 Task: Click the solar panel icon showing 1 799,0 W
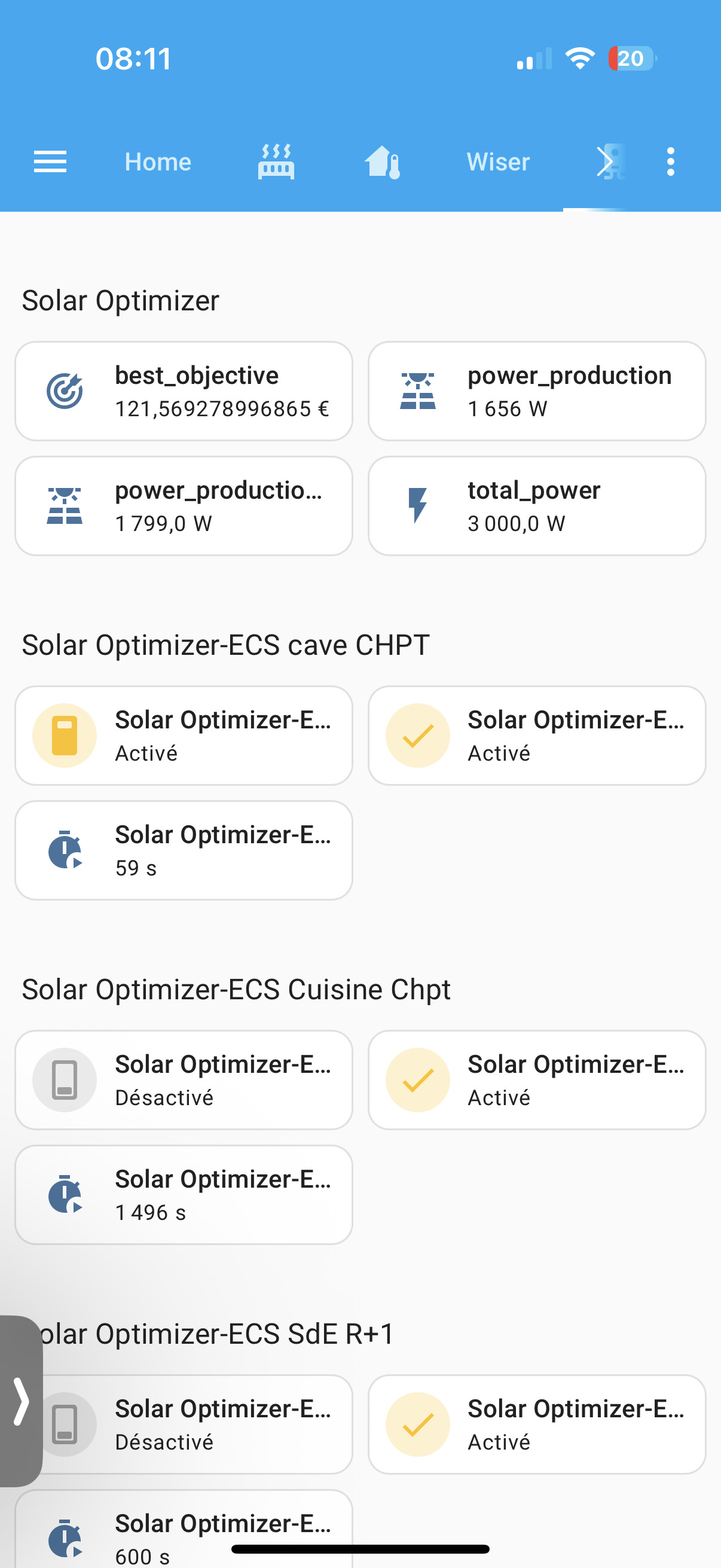pos(65,506)
